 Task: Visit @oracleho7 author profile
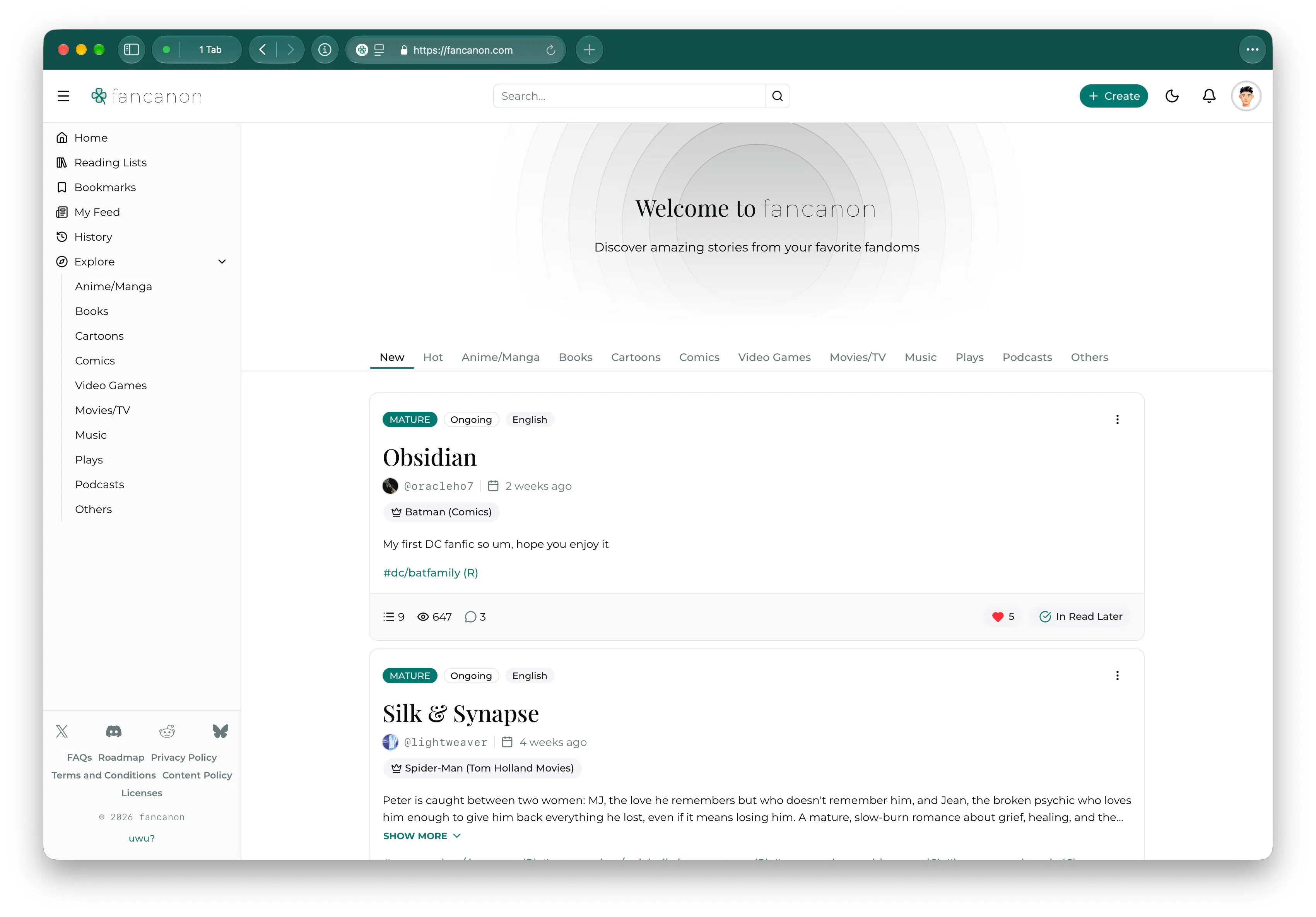pyautogui.click(x=439, y=486)
